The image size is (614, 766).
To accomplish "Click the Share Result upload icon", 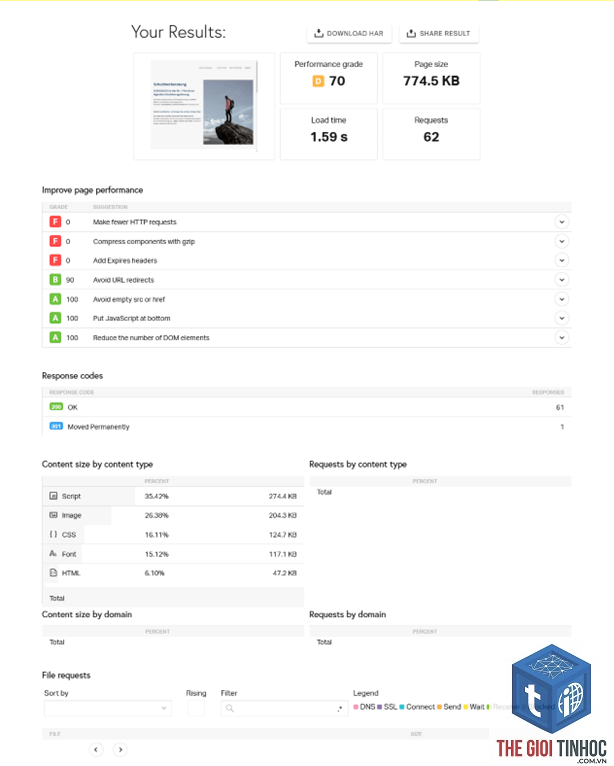I will tap(411, 33).
